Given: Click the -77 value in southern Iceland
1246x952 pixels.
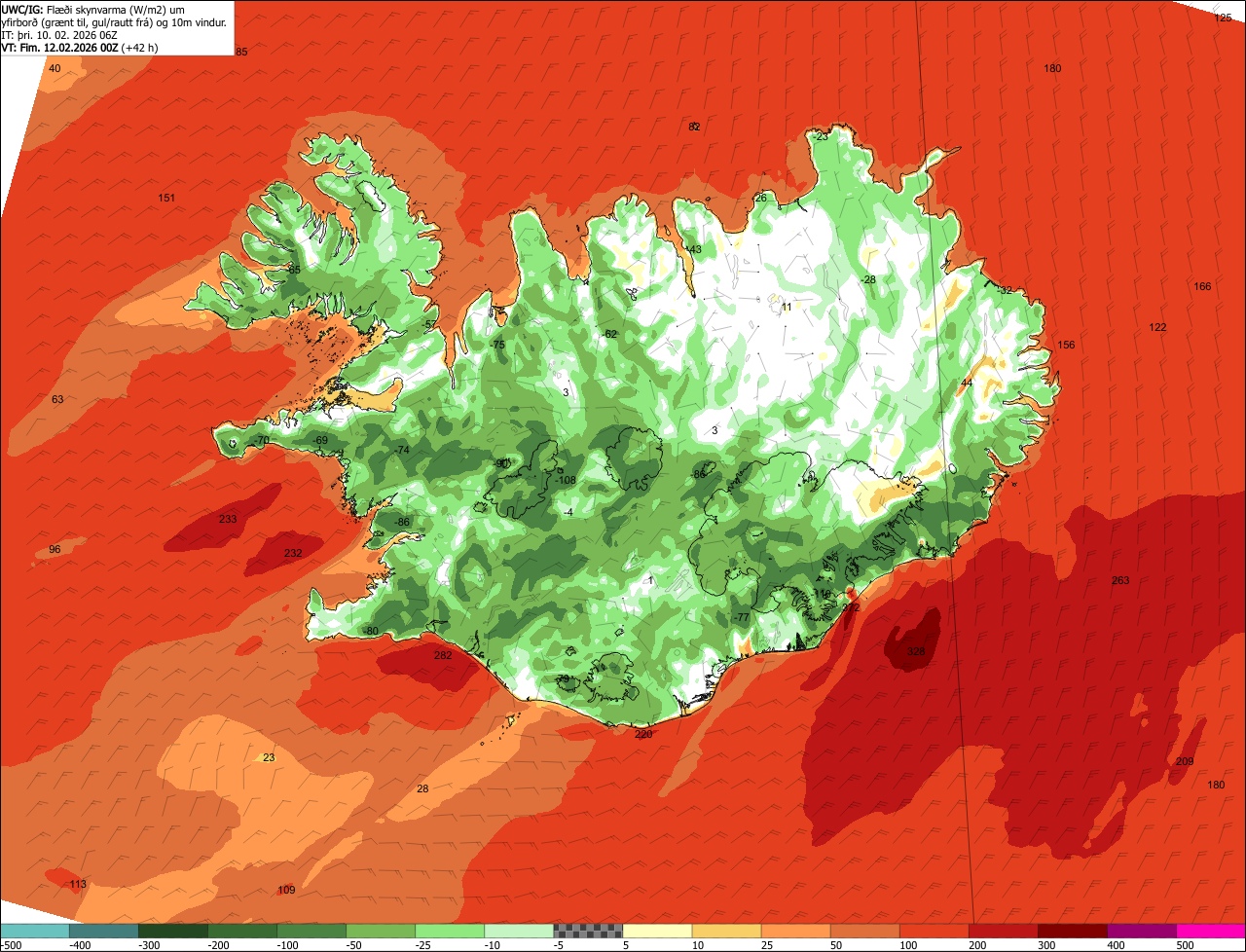Looking at the screenshot, I should (741, 617).
